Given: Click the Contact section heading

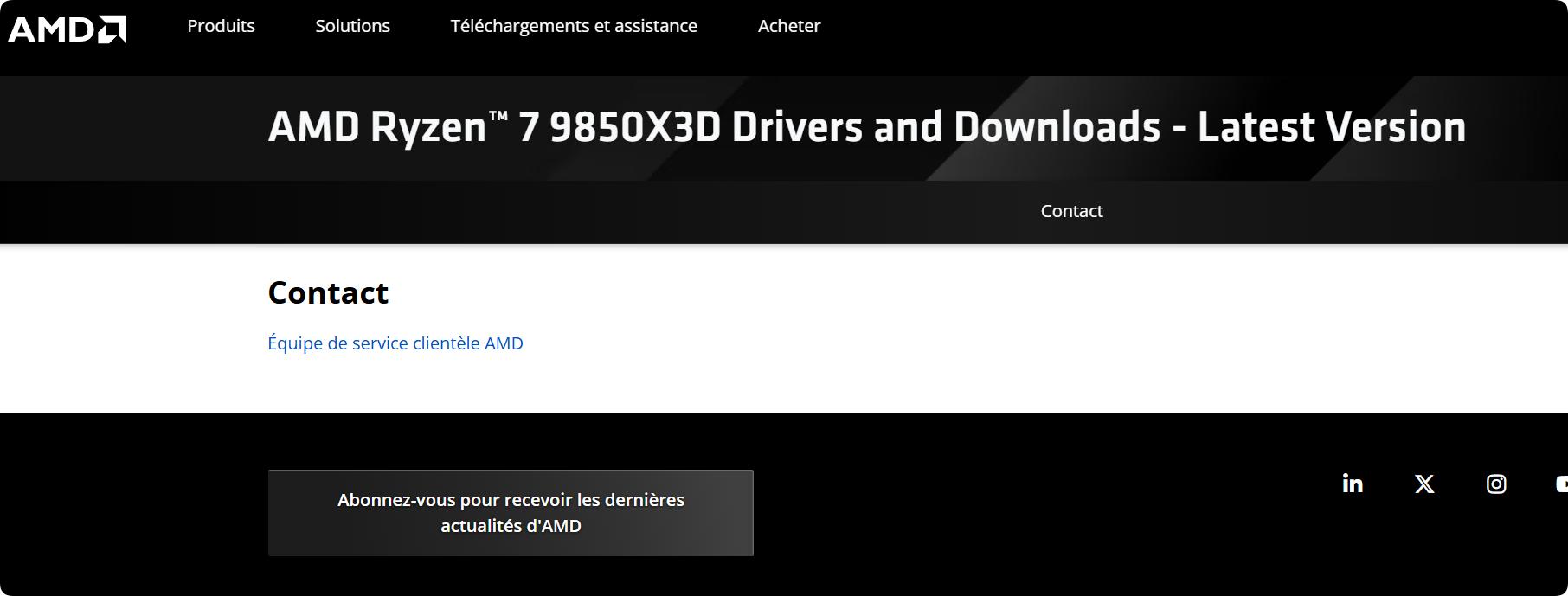Looking at the screenshot, I should coord(328,292).
